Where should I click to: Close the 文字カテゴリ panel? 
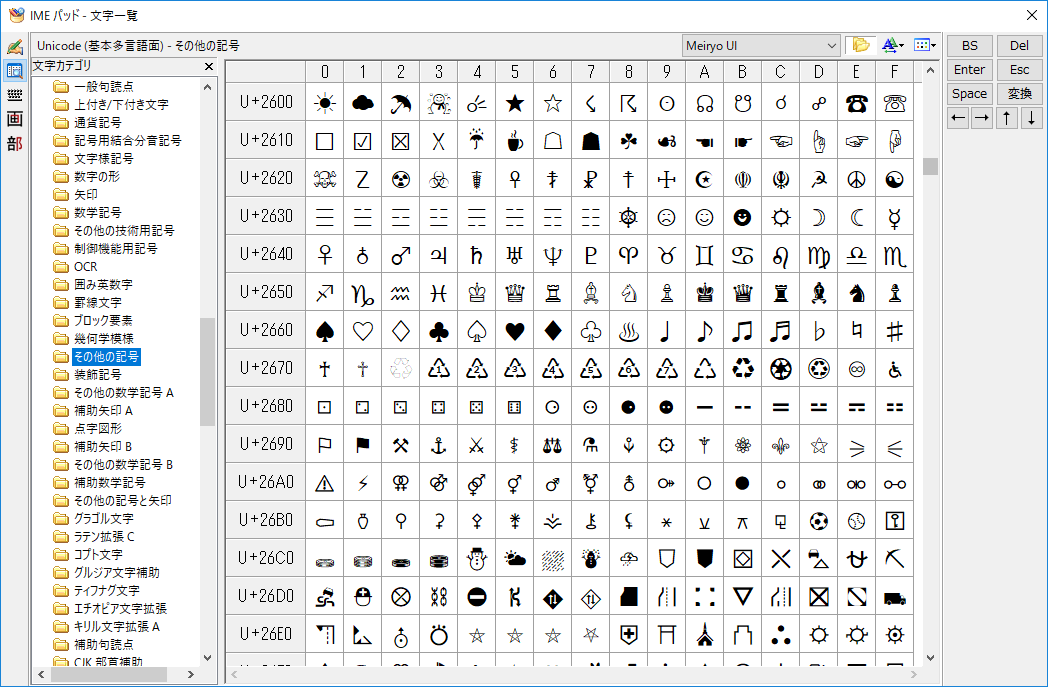(x=209, y=66)
